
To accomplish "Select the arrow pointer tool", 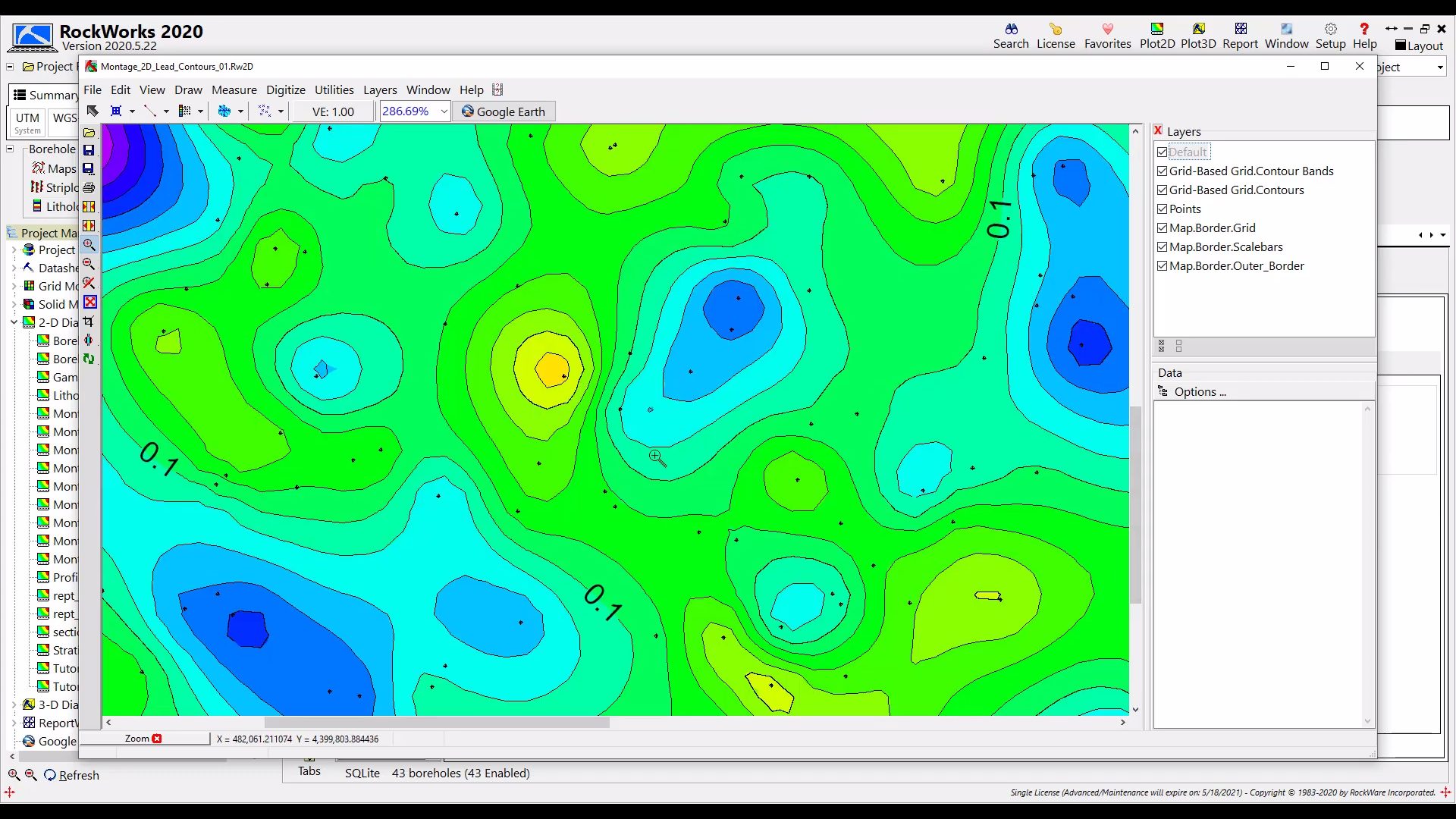I will point(93,111).
